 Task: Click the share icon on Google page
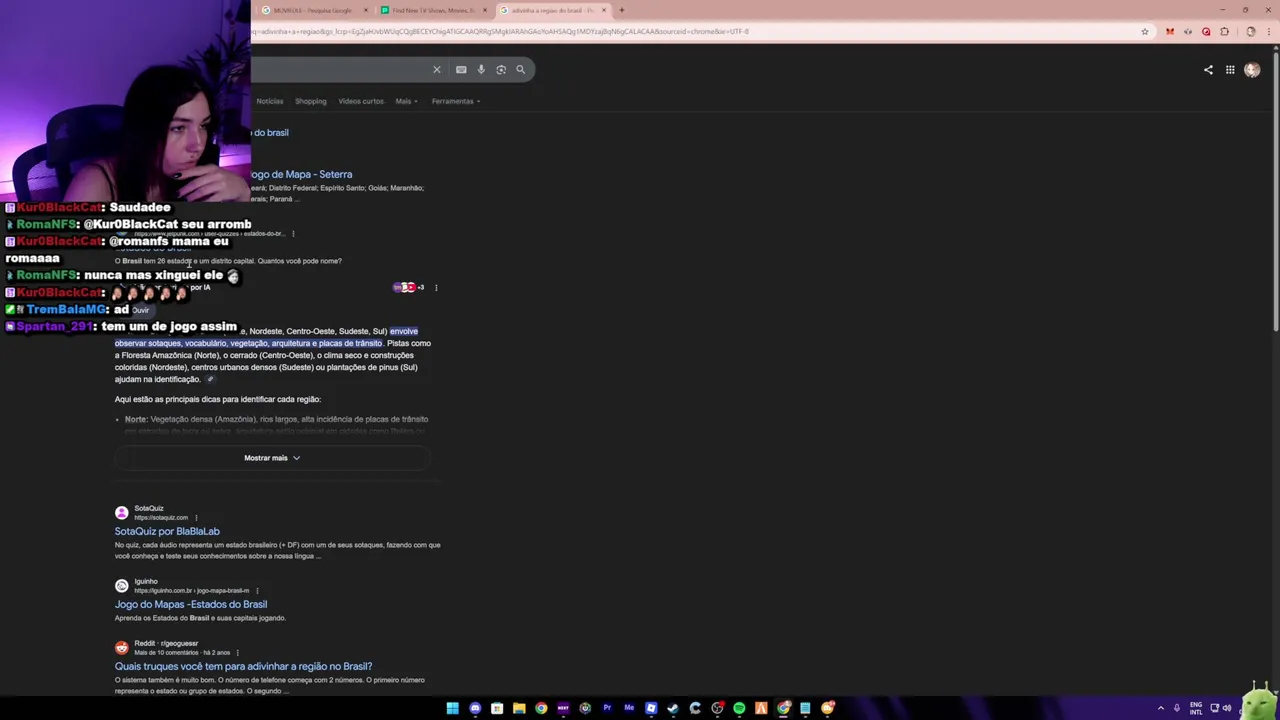pyautogui.click(x=1208, y=70)
